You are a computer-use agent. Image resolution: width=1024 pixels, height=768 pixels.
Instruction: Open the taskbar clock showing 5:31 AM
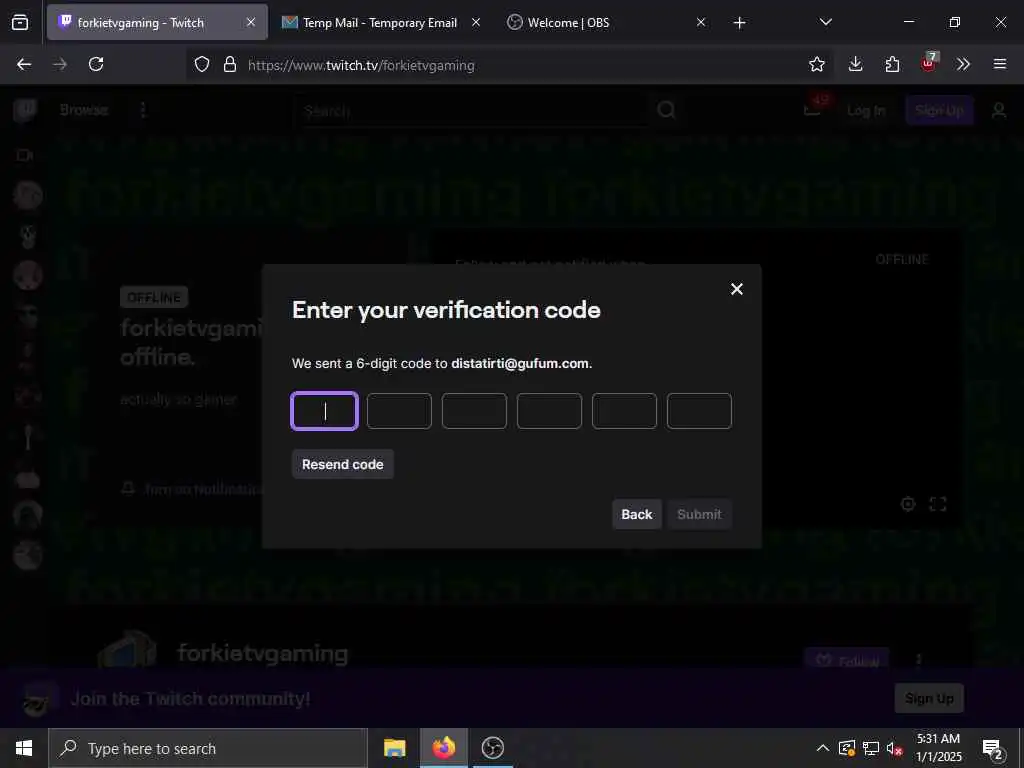click(x=938, y=748)
